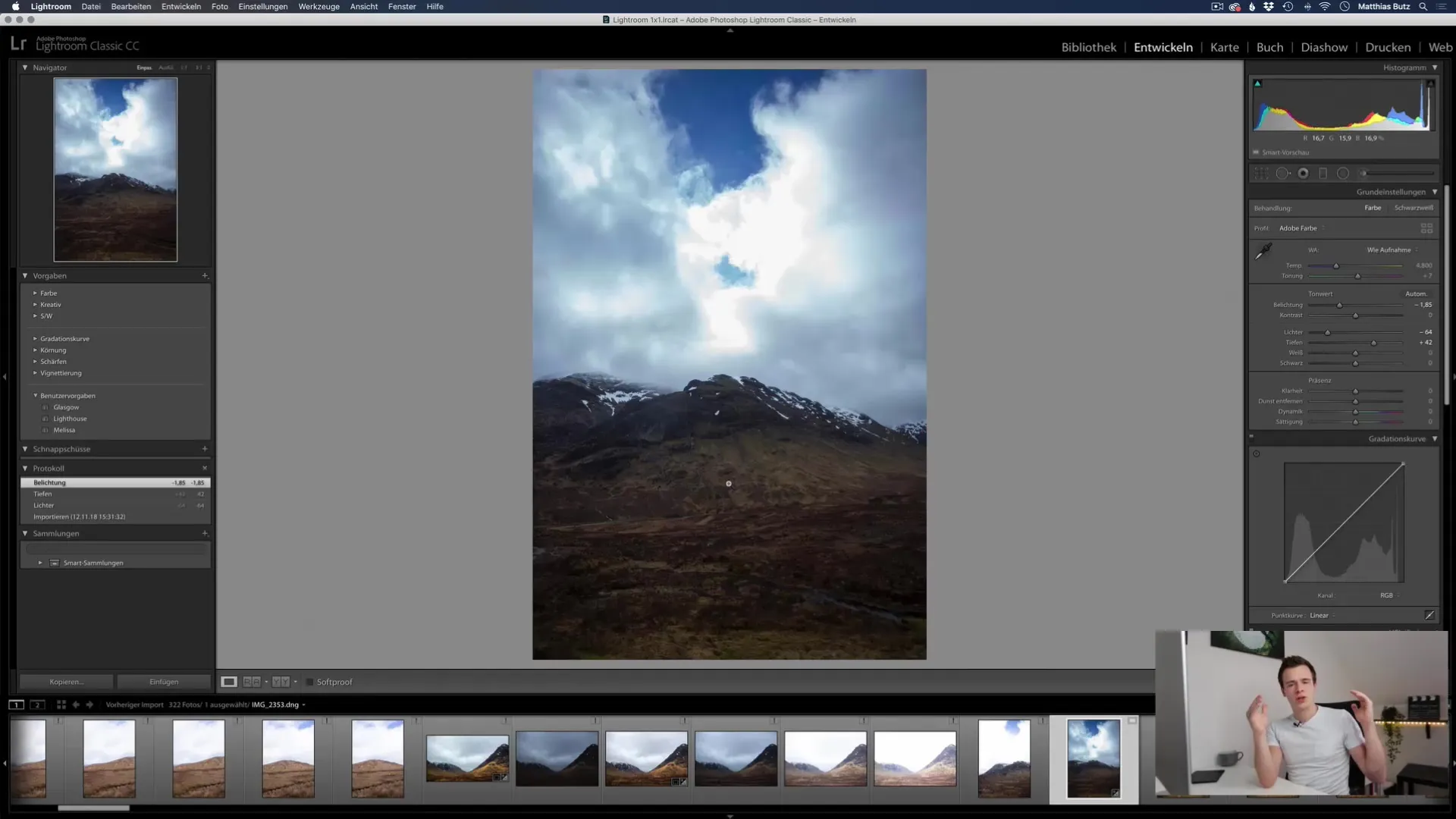The image size is (1456, 819).
Task: Click the Kopieren... button
Action: (x=67, y=682)
